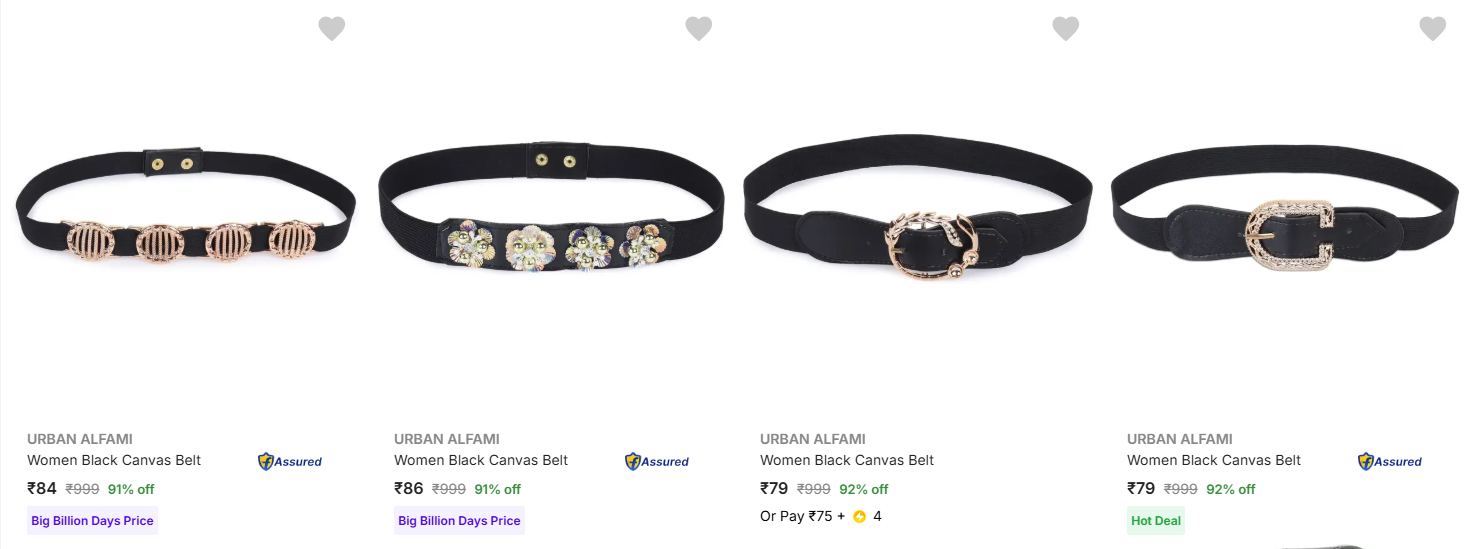Click the Assured badge on the ₹86 belt

coord(657,461)
